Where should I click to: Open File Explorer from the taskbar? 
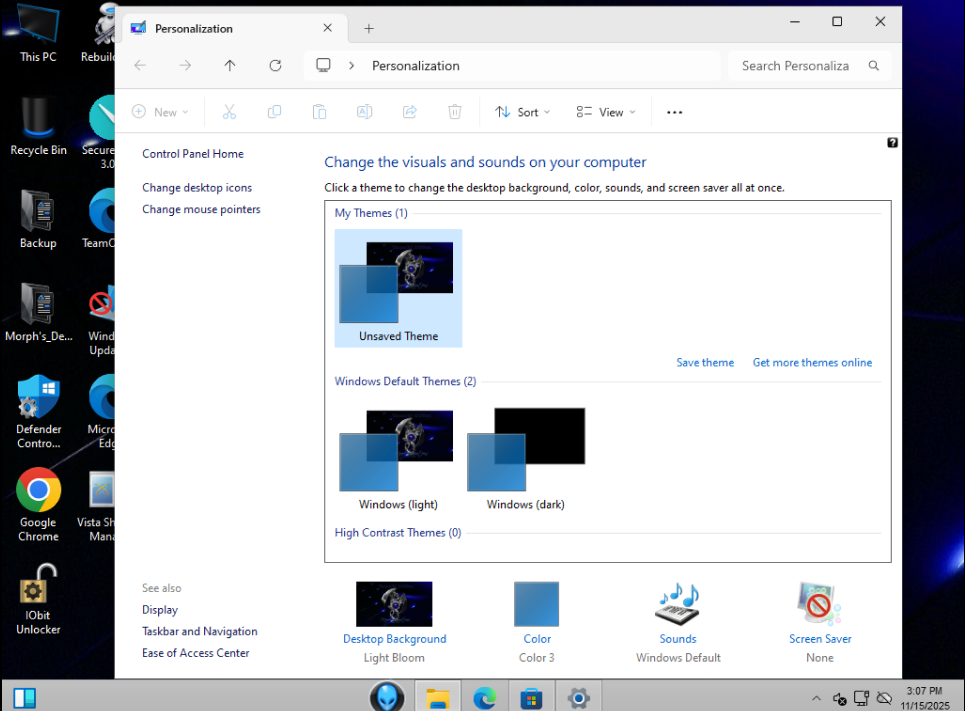point(437,697)
